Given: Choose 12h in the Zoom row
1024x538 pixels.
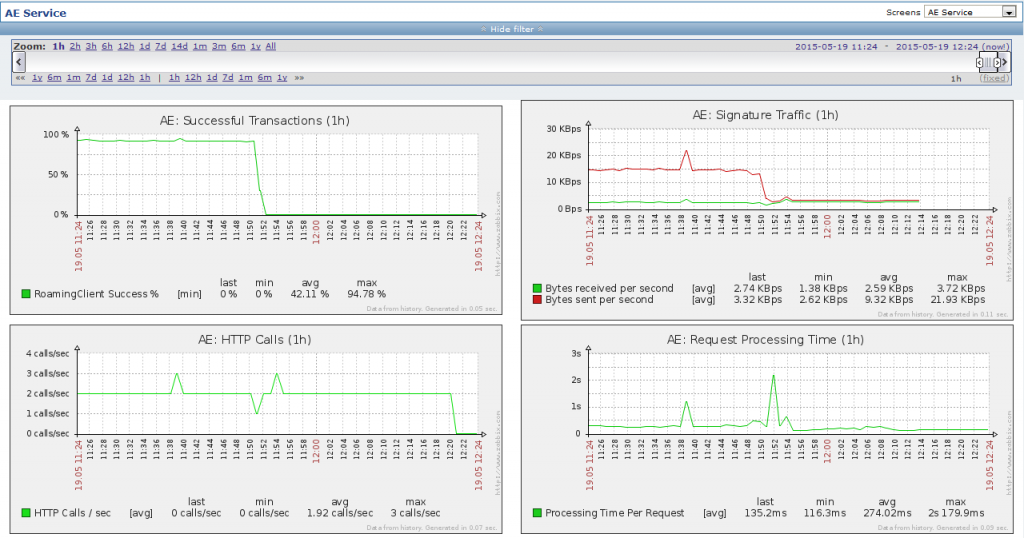Looking at the screenshot, I should tap(126, 46).
